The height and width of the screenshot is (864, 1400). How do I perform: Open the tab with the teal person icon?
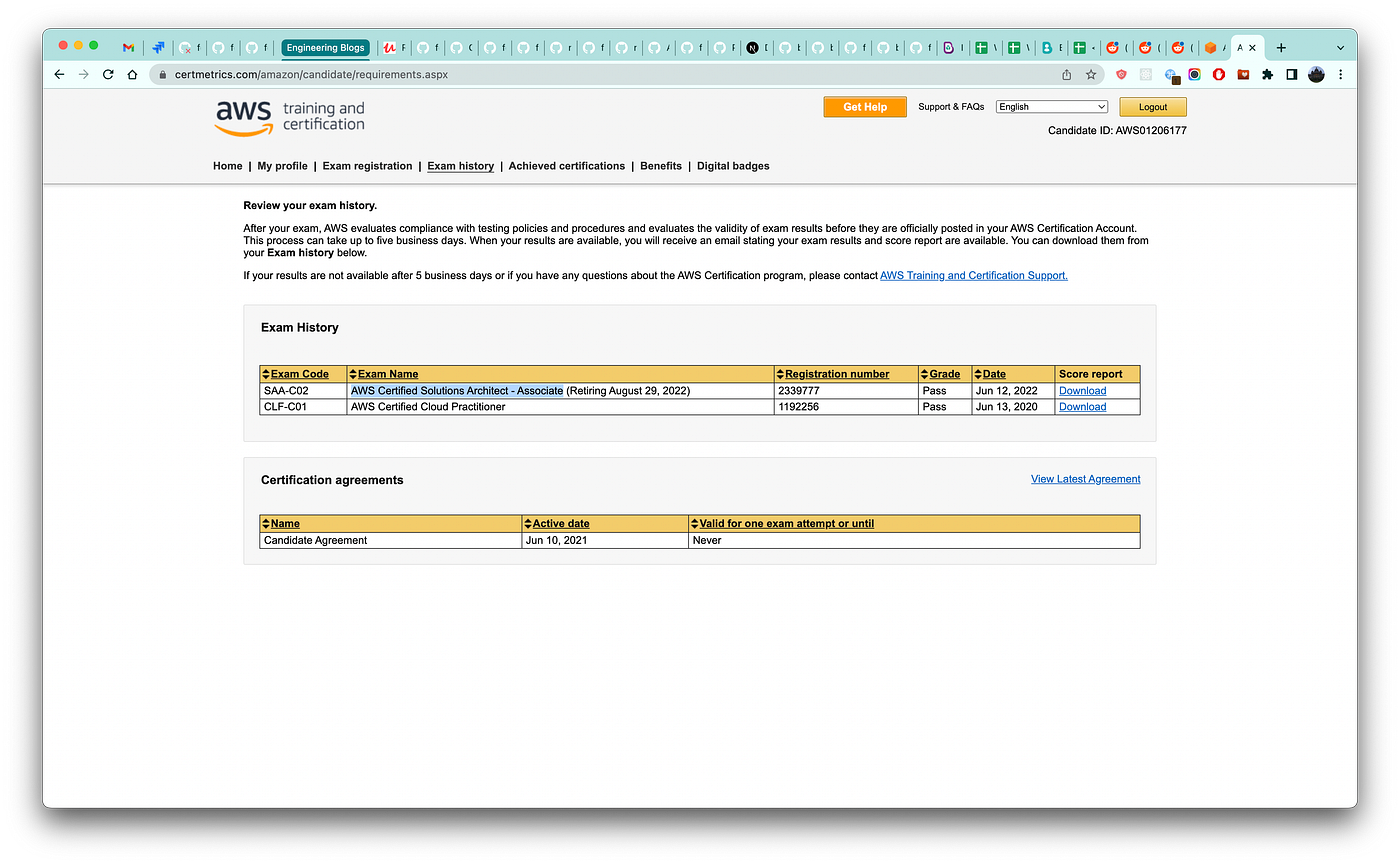[x=1047, y=47]
